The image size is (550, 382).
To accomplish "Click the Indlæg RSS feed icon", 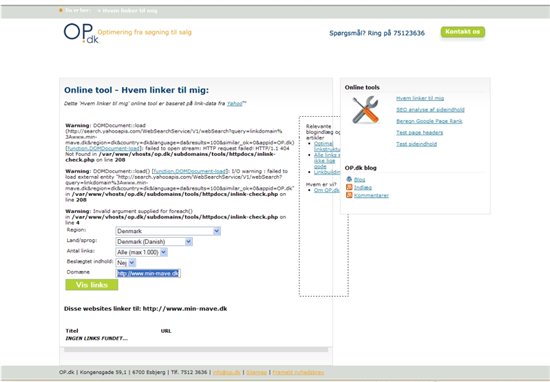I will [x=349, y=187].
